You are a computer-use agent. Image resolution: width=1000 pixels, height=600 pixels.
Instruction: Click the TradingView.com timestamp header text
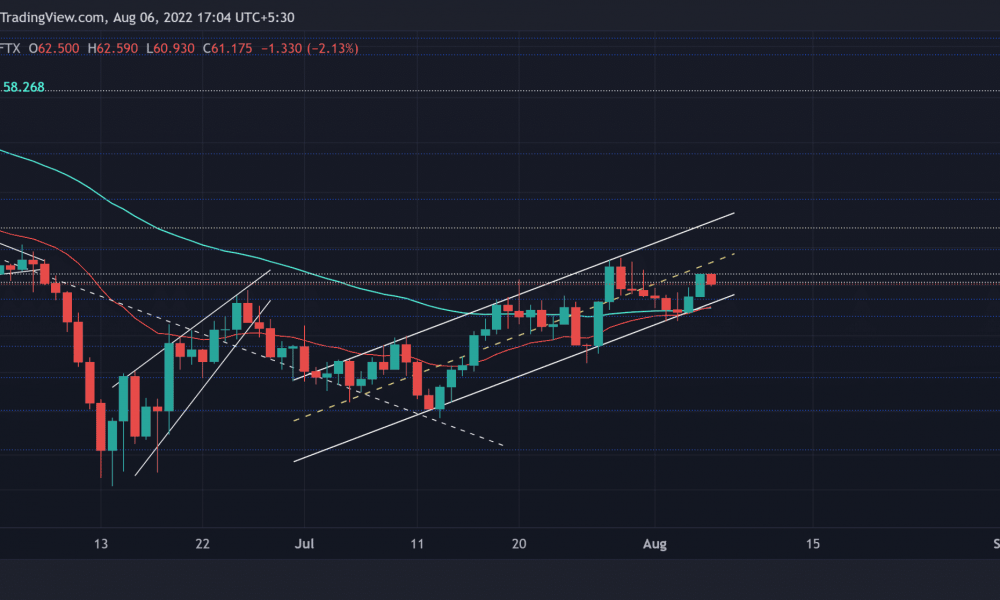(147, 17)
